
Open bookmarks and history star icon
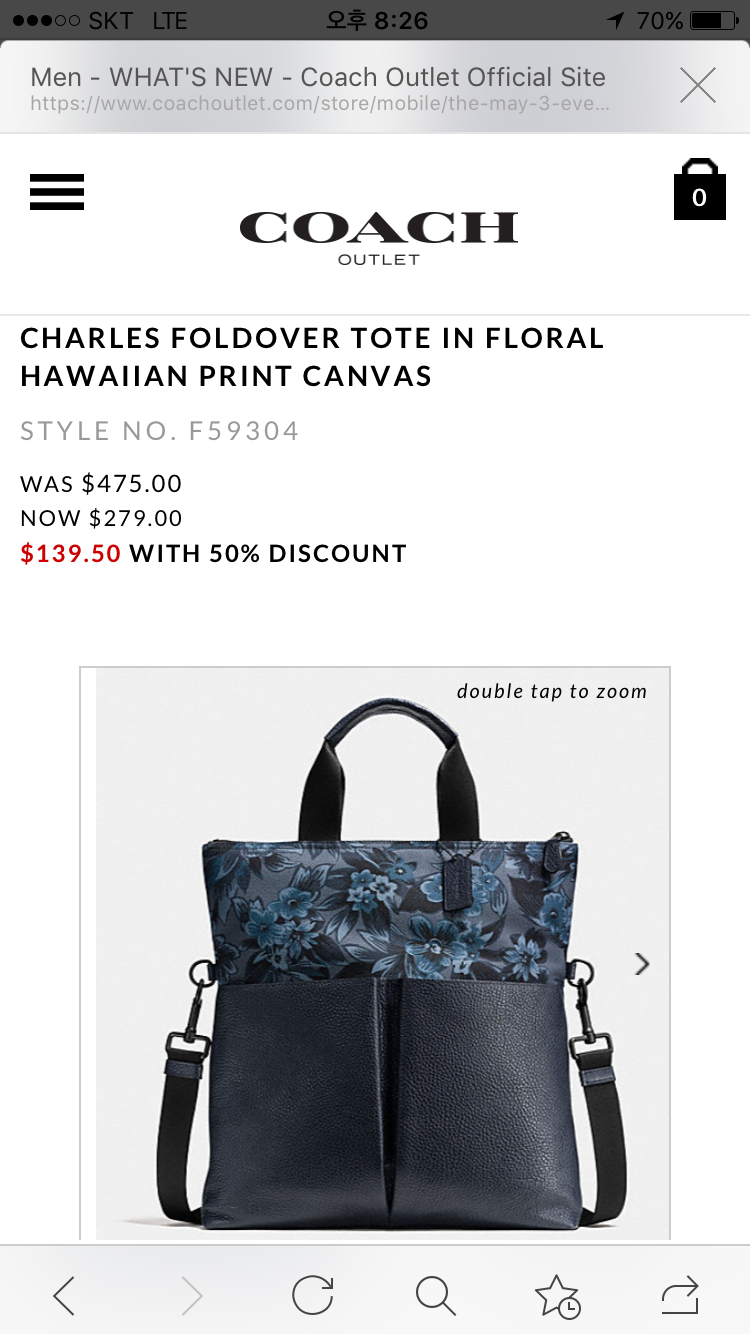558,1297
